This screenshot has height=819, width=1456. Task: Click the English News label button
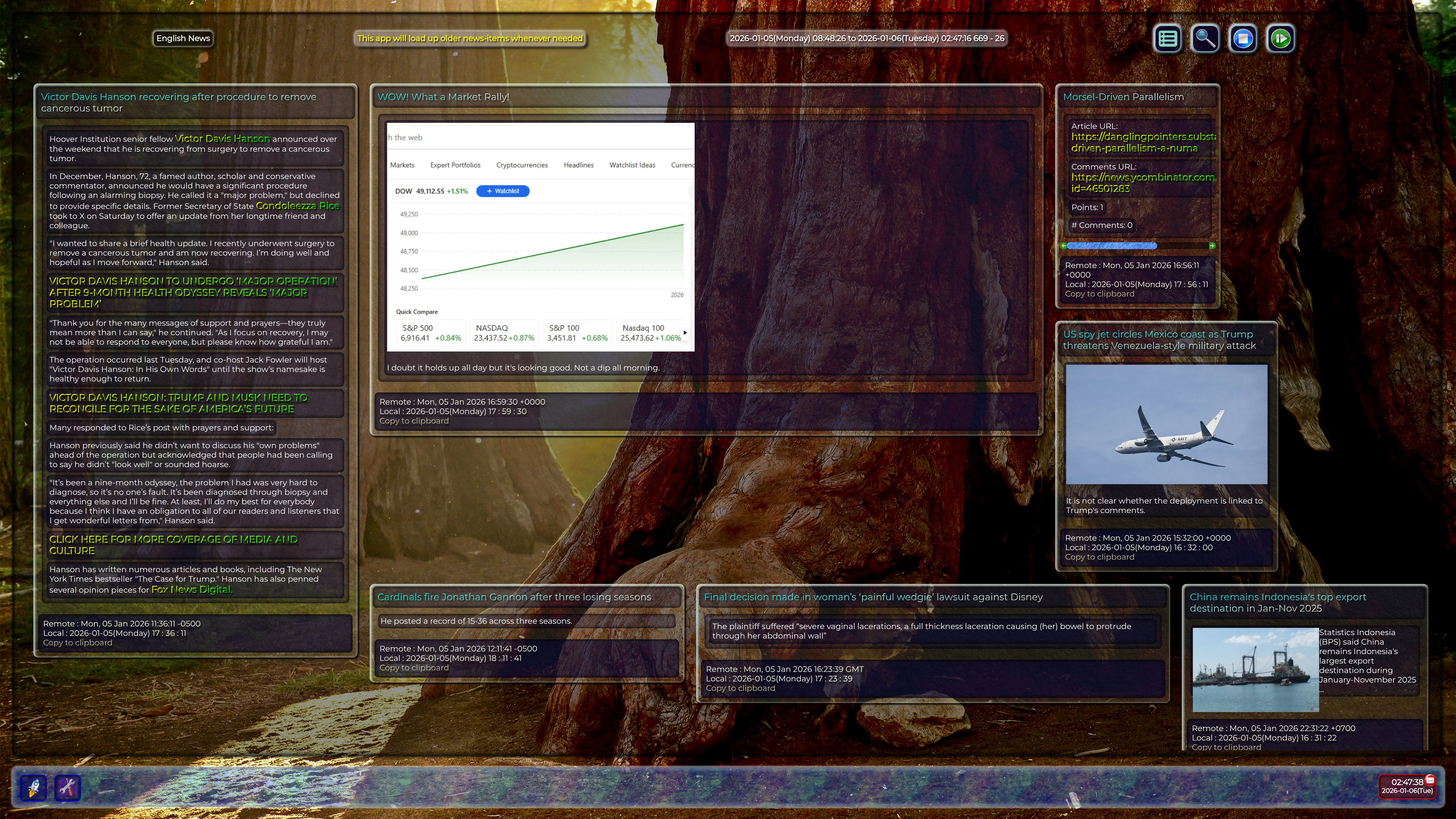pos(183,38)
